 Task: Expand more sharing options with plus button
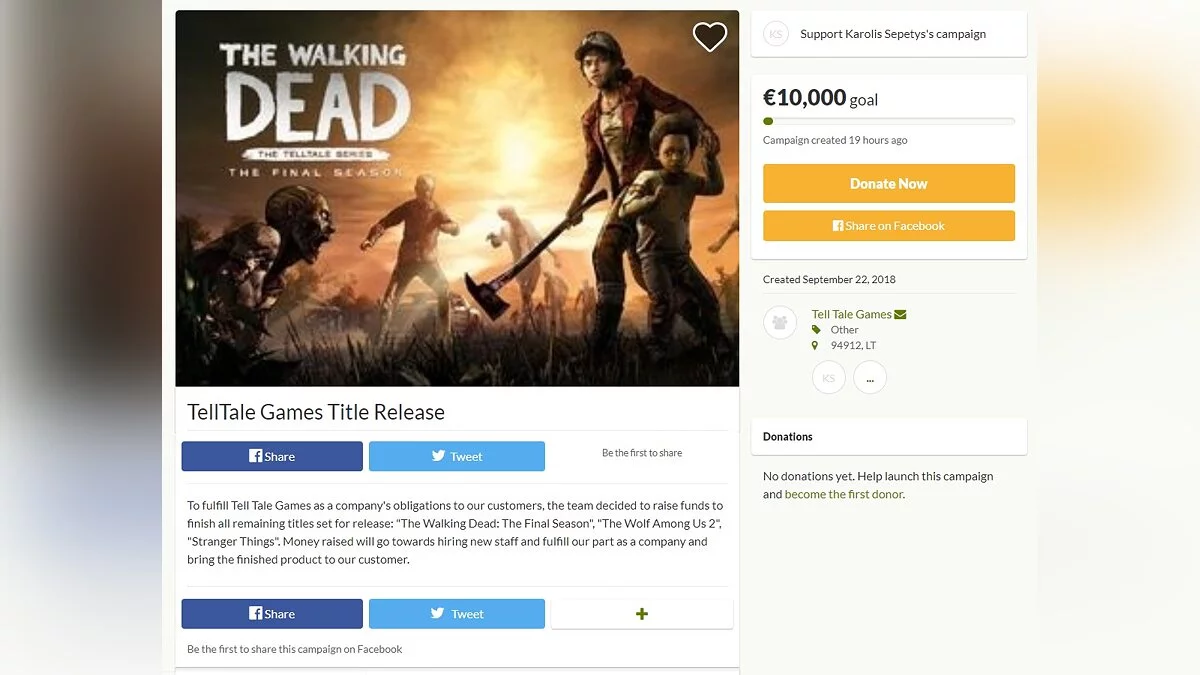642,614
